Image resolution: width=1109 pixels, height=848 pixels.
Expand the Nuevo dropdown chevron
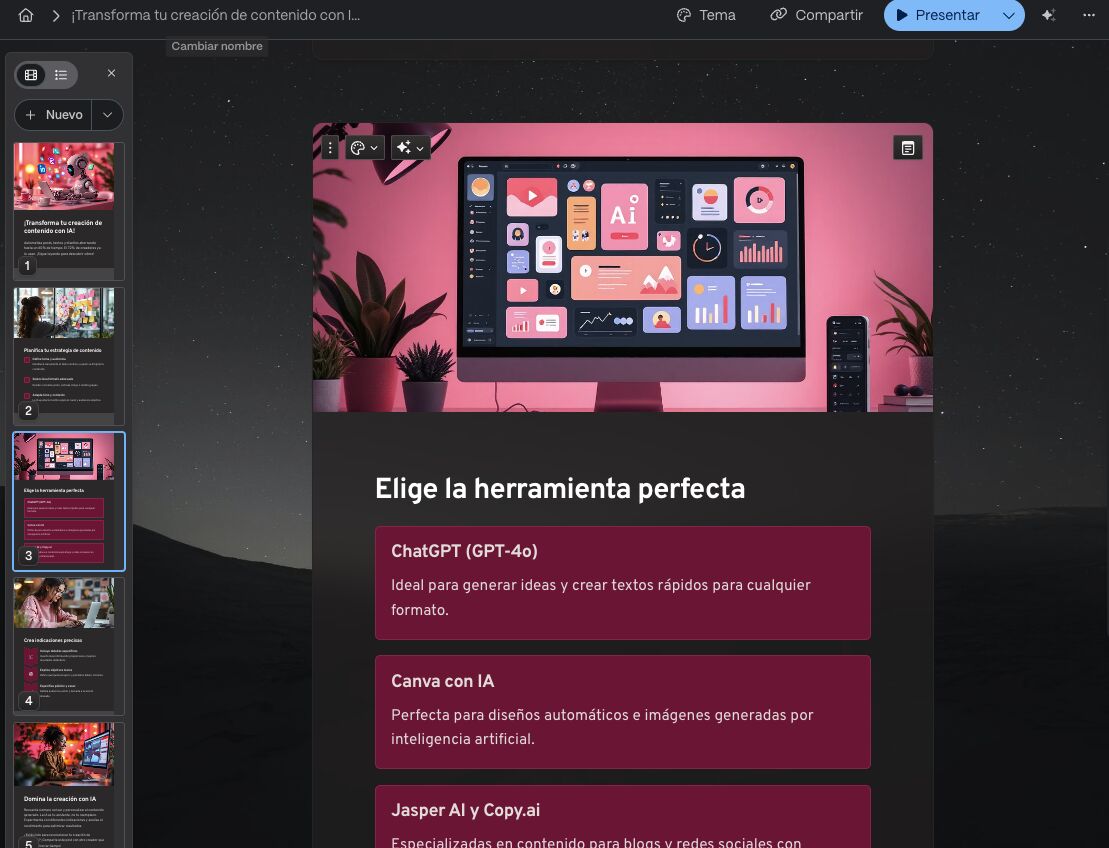click(108, 115)
